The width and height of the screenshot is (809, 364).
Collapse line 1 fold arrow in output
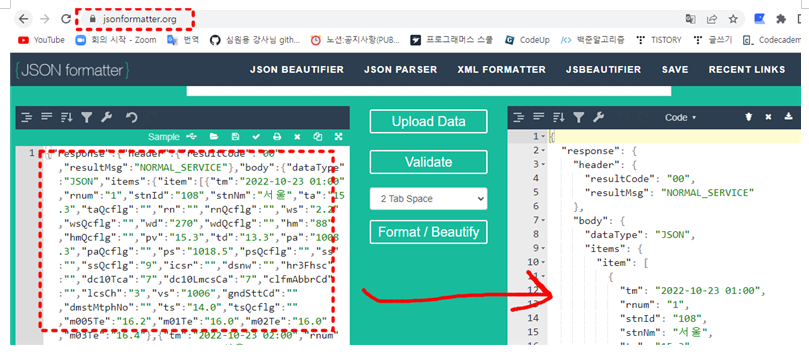click(543, 137)
